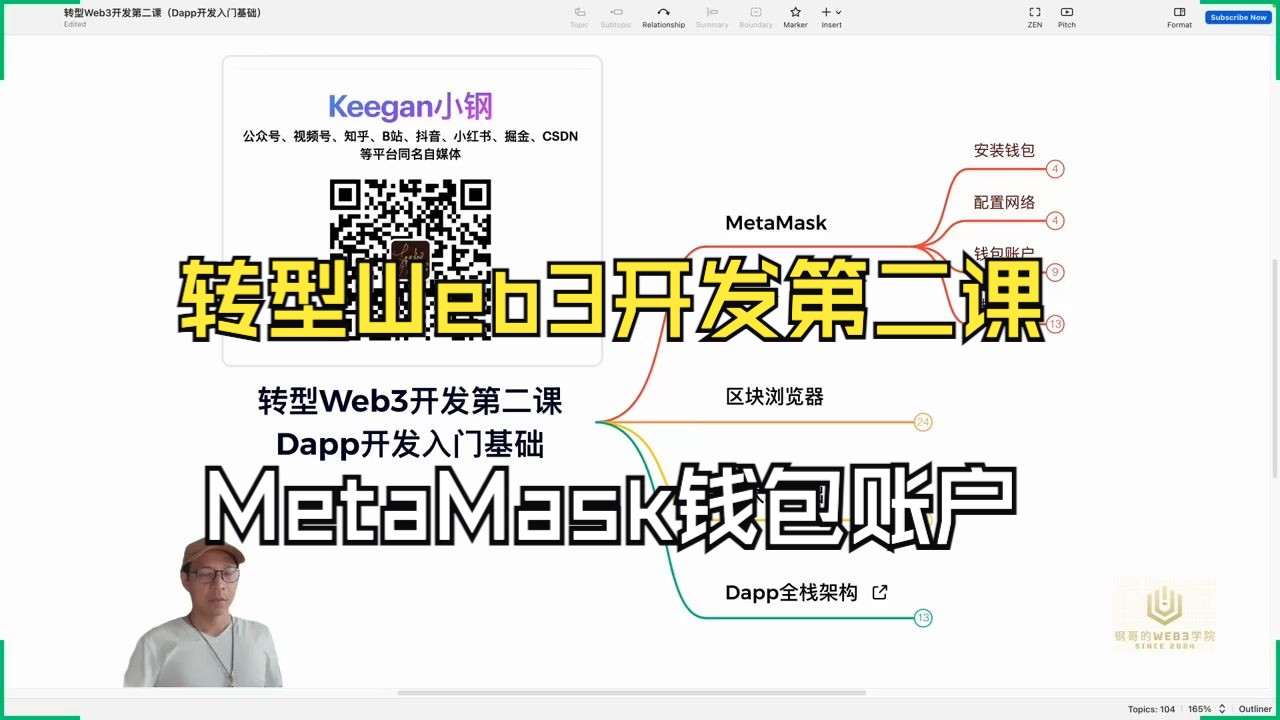Screen dimensions: 1280x720
Task: Expand the 钱包账户 branch badge 9
Action: (1055, 272)
